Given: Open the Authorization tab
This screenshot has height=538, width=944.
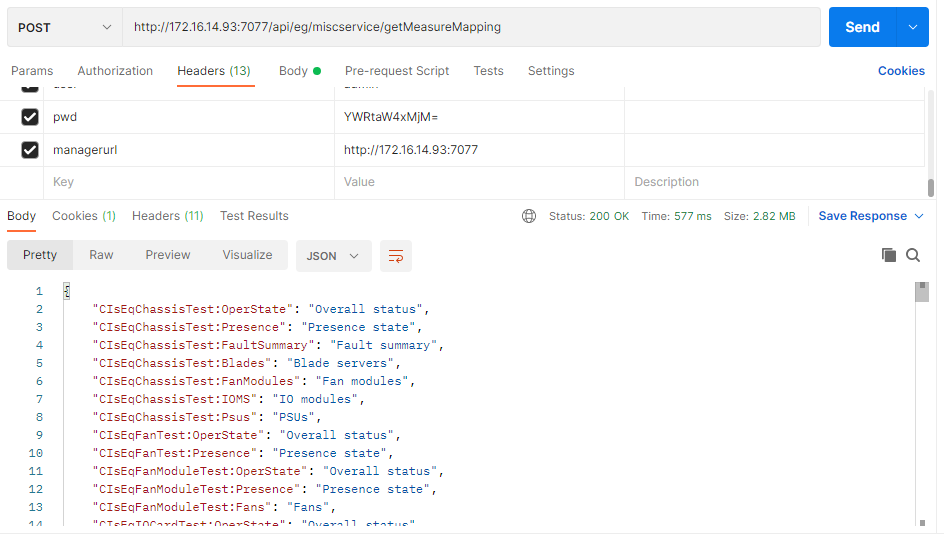Looking at the screenshot, I should coord(115,71).
